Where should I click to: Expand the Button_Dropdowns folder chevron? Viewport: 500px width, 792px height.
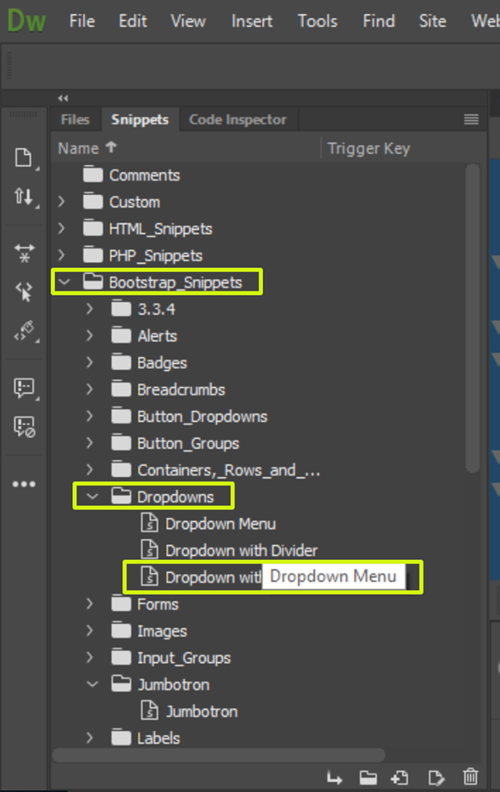point(90,416)
